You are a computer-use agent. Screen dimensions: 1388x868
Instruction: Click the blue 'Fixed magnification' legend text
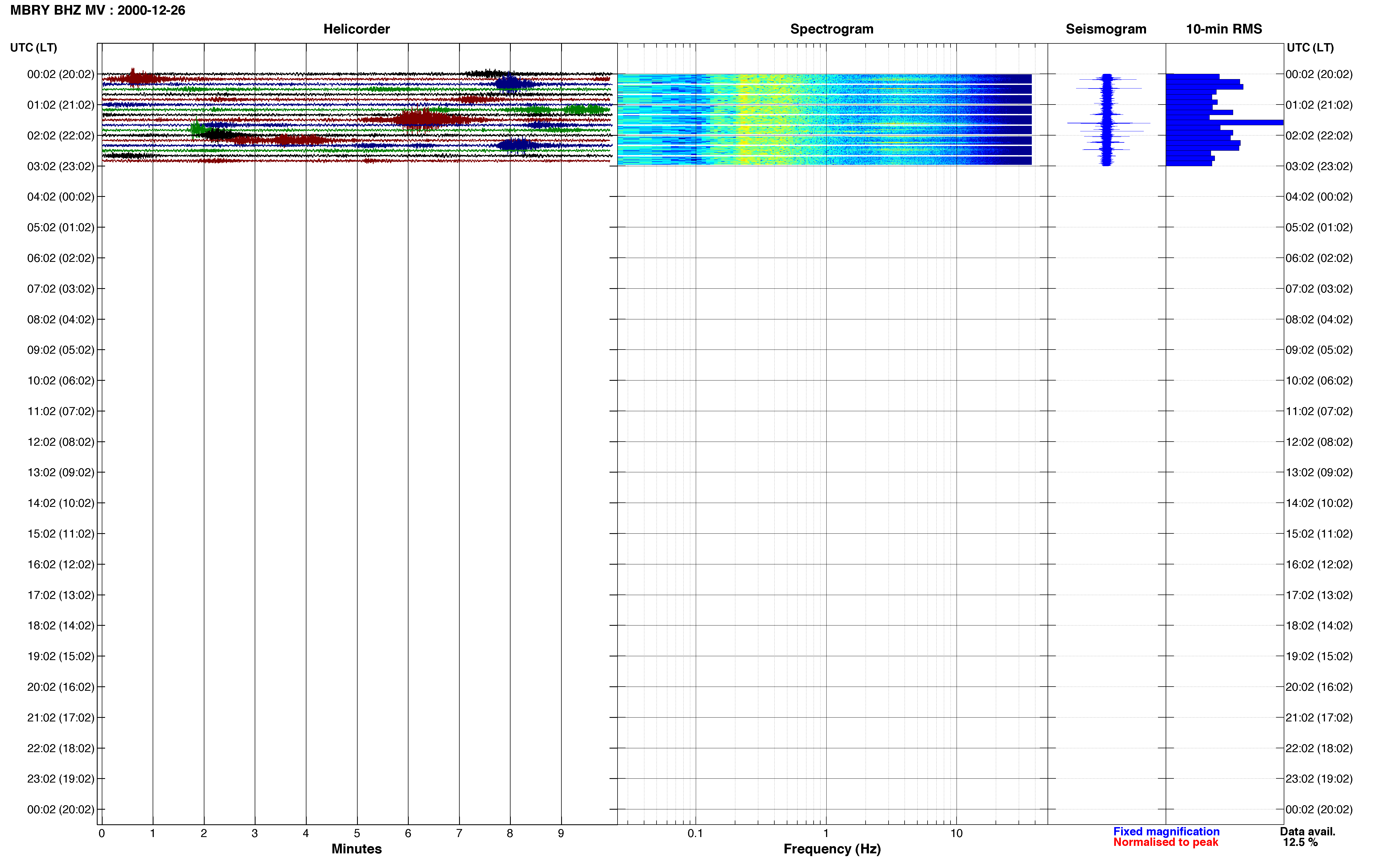tap(1166, 832)
